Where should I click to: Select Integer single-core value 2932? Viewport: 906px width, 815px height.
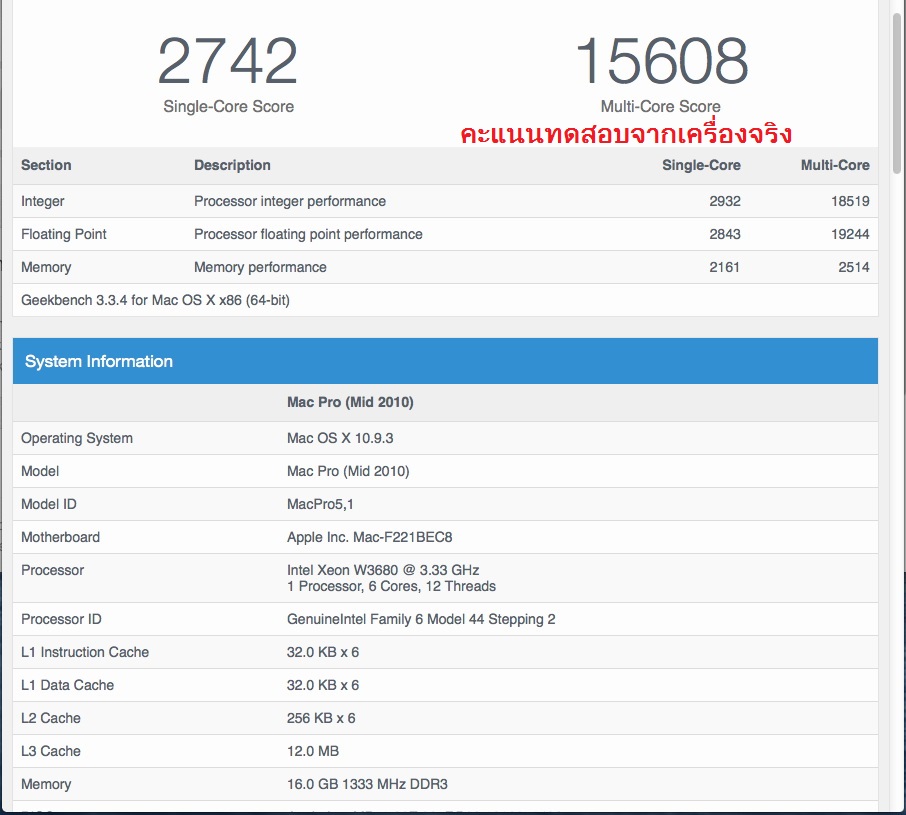tap(725, 201)
